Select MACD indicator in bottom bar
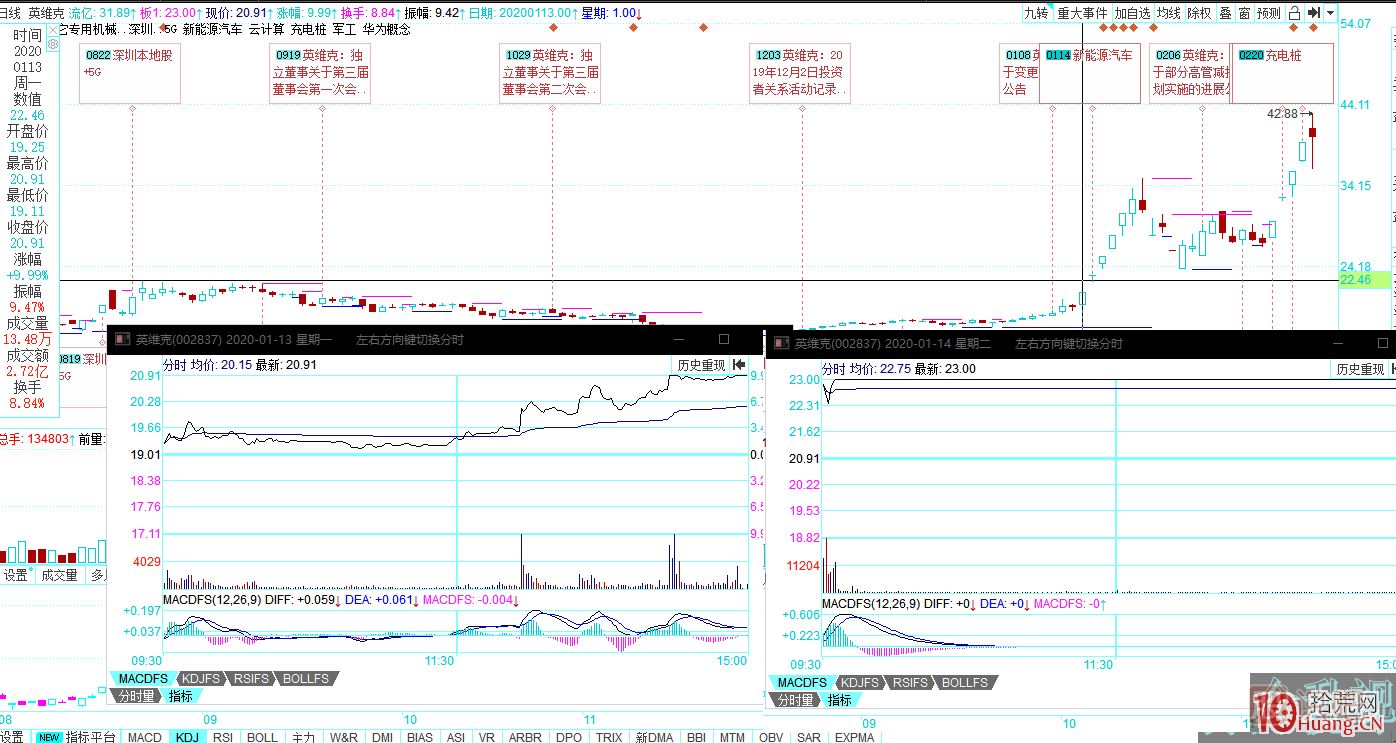 [145, 737]
